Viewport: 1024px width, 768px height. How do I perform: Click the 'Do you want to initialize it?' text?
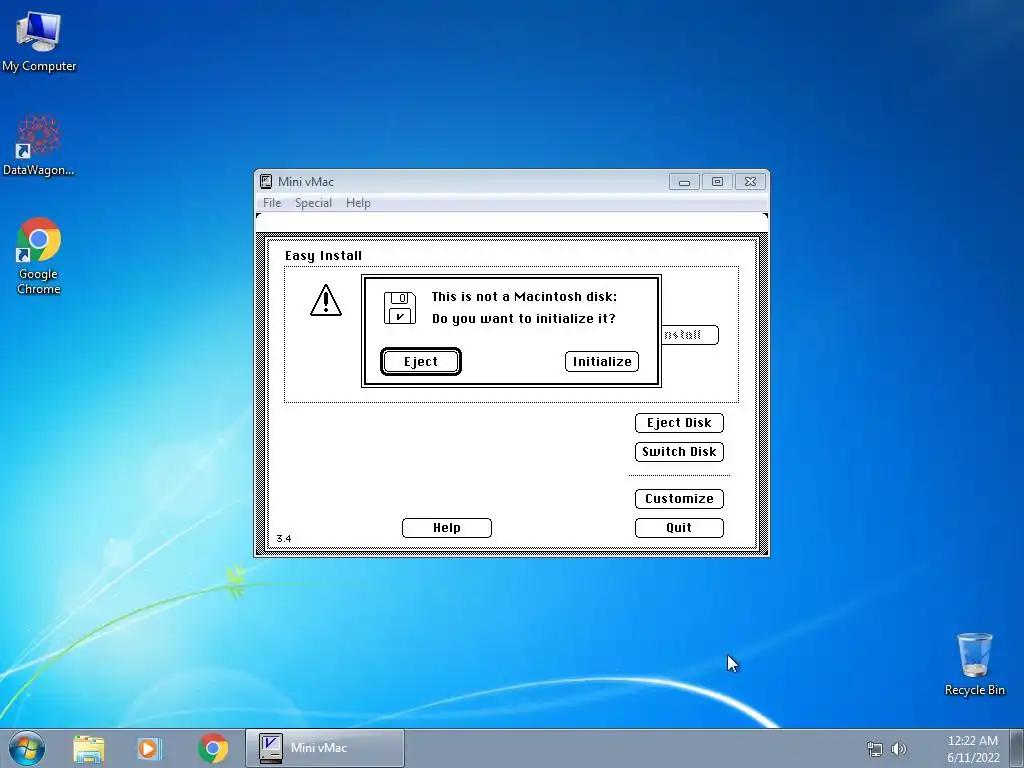[524, 319]
